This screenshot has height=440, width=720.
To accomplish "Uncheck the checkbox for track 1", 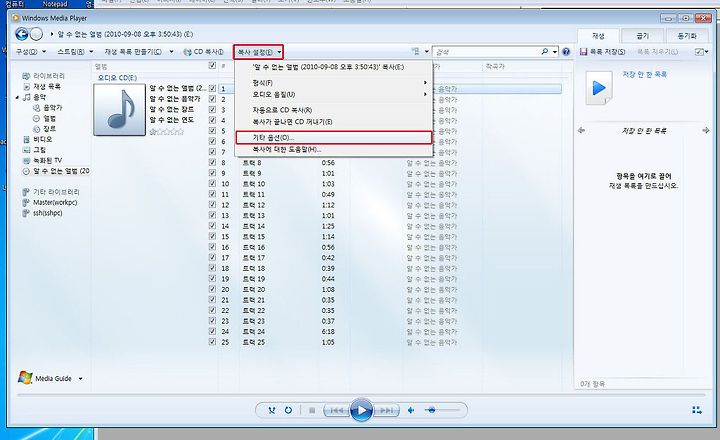I will (x=212, y=88).
